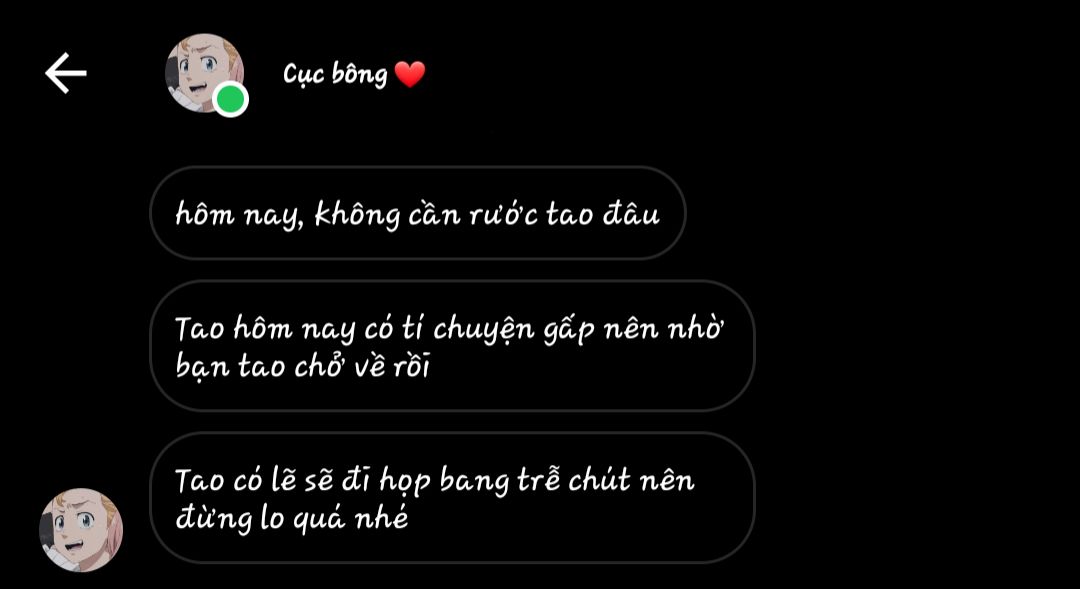
Task: Select the message "hôm nay, không cần rước tao đâu"
Action: pos(417,214)
